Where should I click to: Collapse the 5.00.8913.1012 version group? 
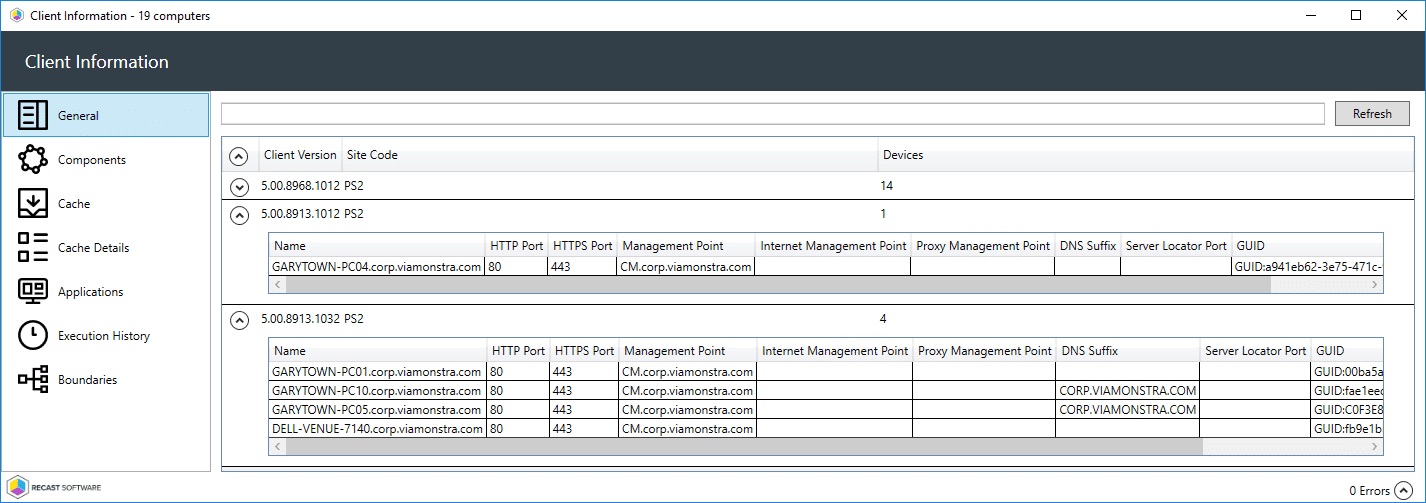pyautogui.click(x=239, y=214)
